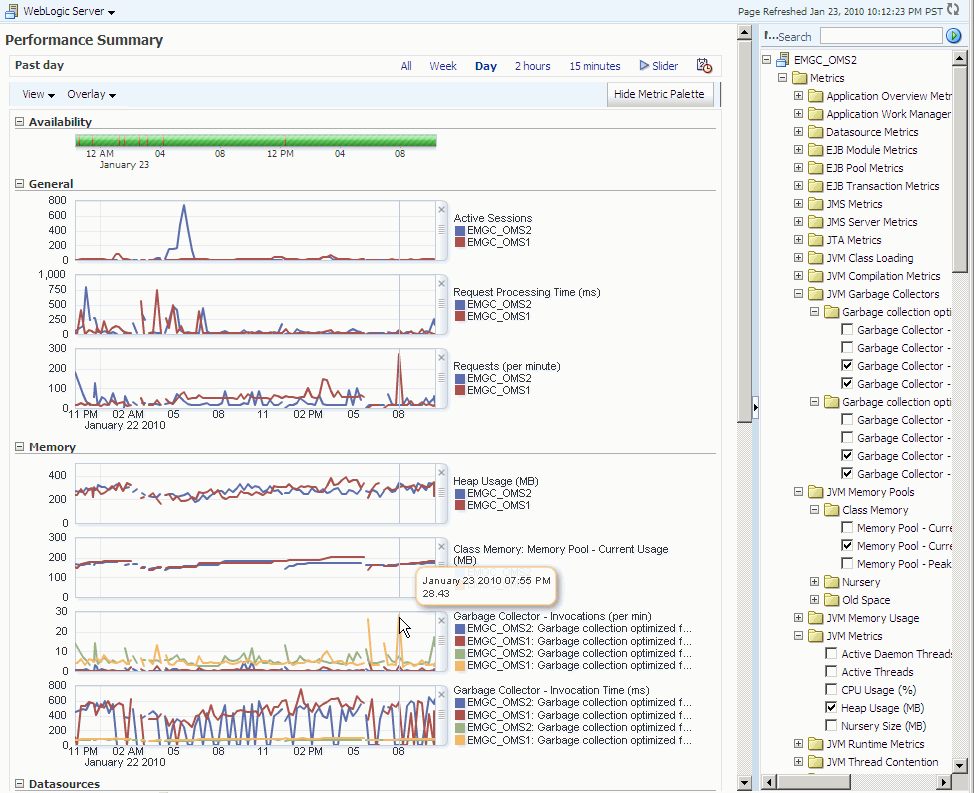Click the Slider play icon
The width and height of the screenshot is (974, 793).
(x=644, y=65)
